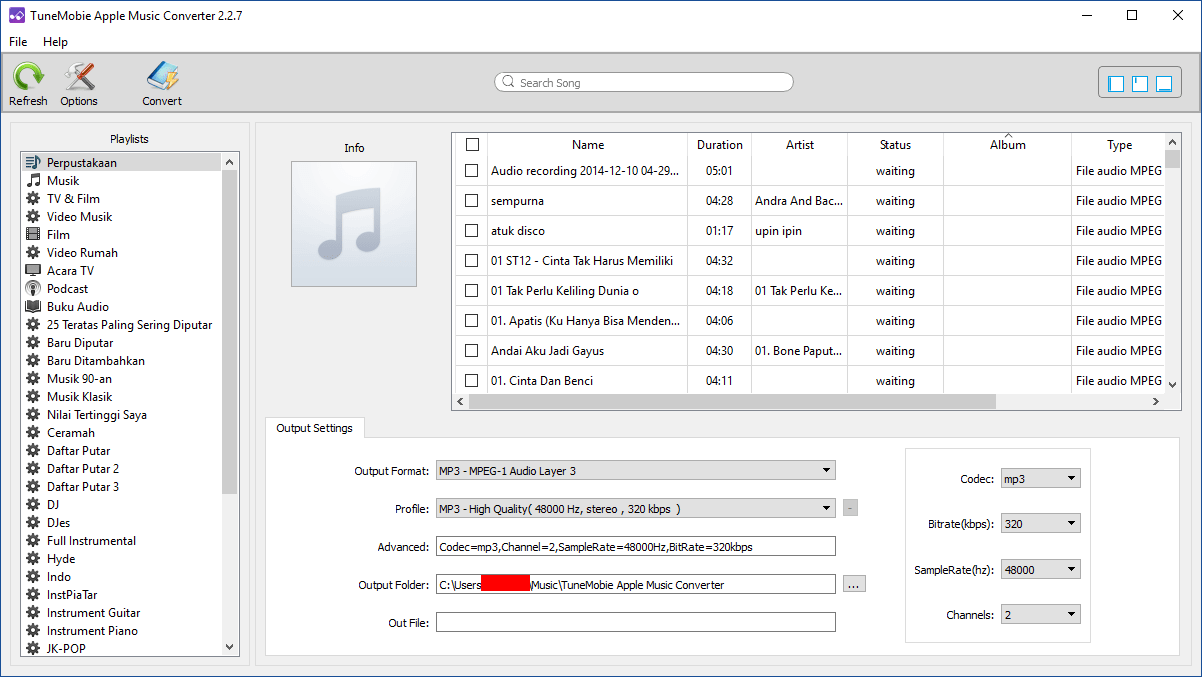Click the song table vertical scrollbar down arrow
1202x677 pixels.
click(x=1173, y=383)
